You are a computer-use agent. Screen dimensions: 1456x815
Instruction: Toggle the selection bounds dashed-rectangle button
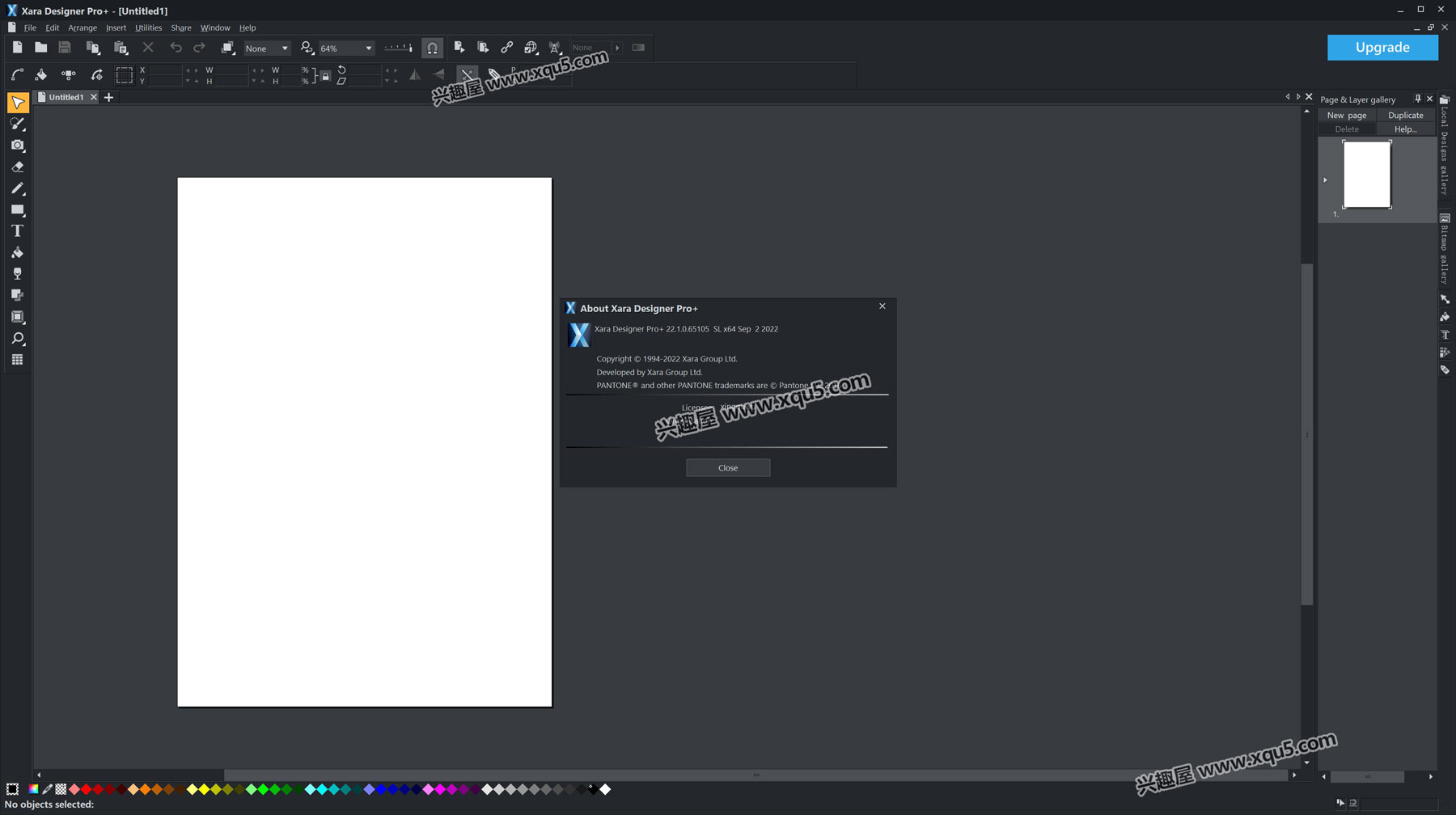pos(124,75)
